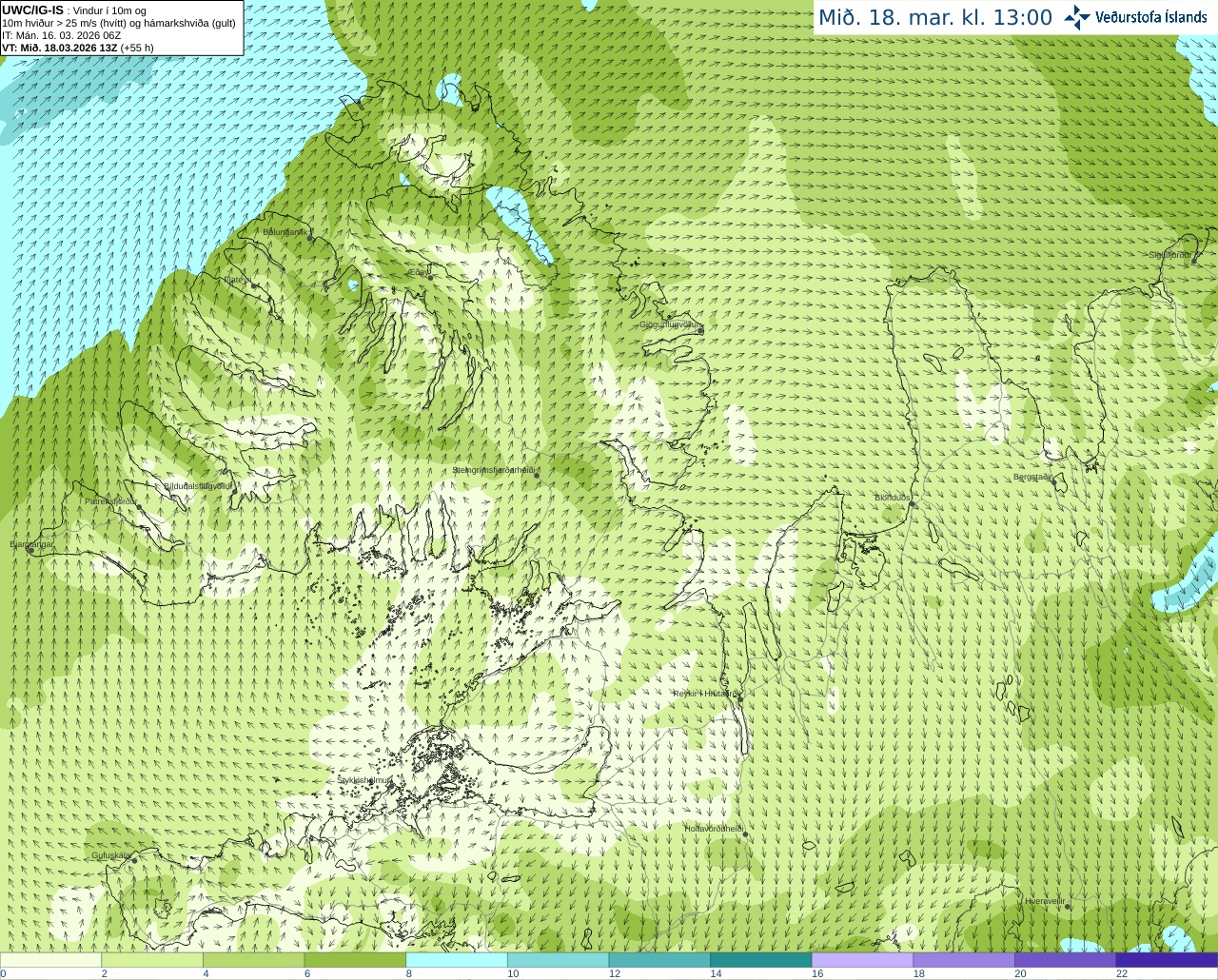
Task: Click the Flateyri station label
Action: 237,280
